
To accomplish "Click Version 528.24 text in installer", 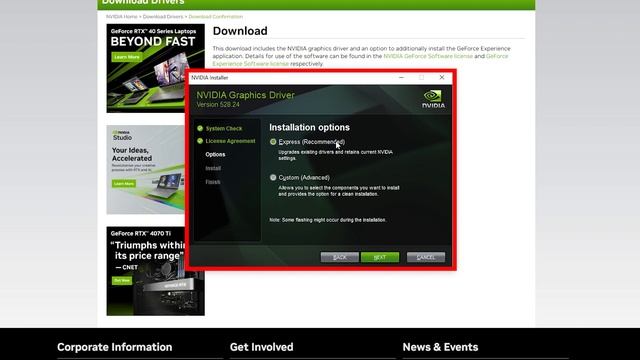I will click(x=218, y=105).
